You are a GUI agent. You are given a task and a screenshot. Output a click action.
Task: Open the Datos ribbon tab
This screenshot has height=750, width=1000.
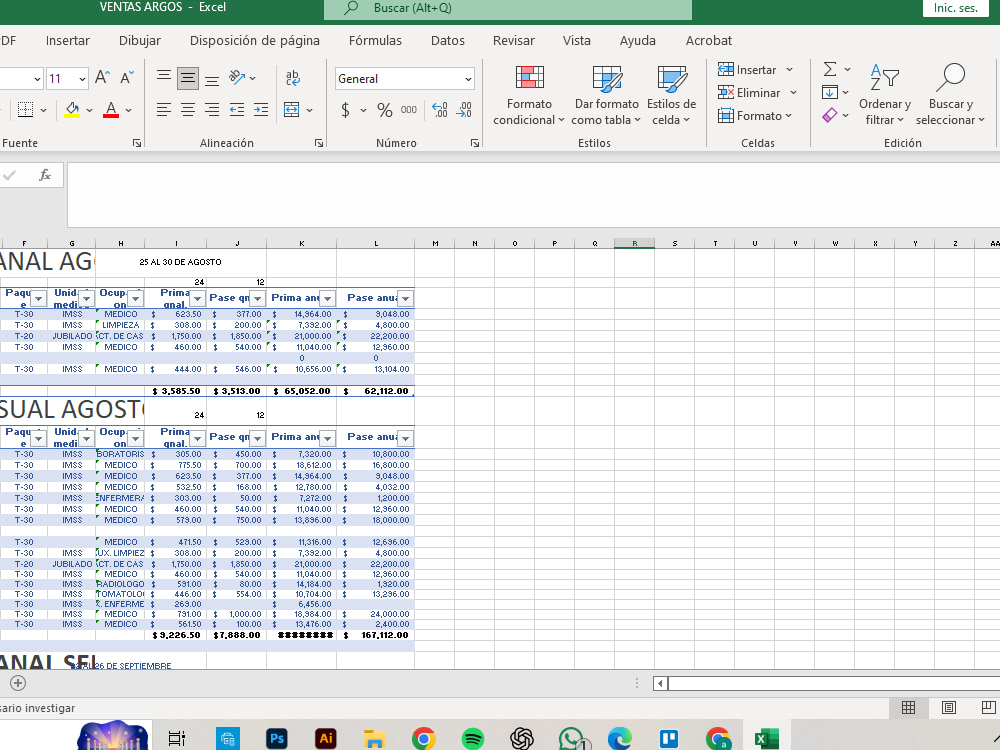tap(448, 40)
